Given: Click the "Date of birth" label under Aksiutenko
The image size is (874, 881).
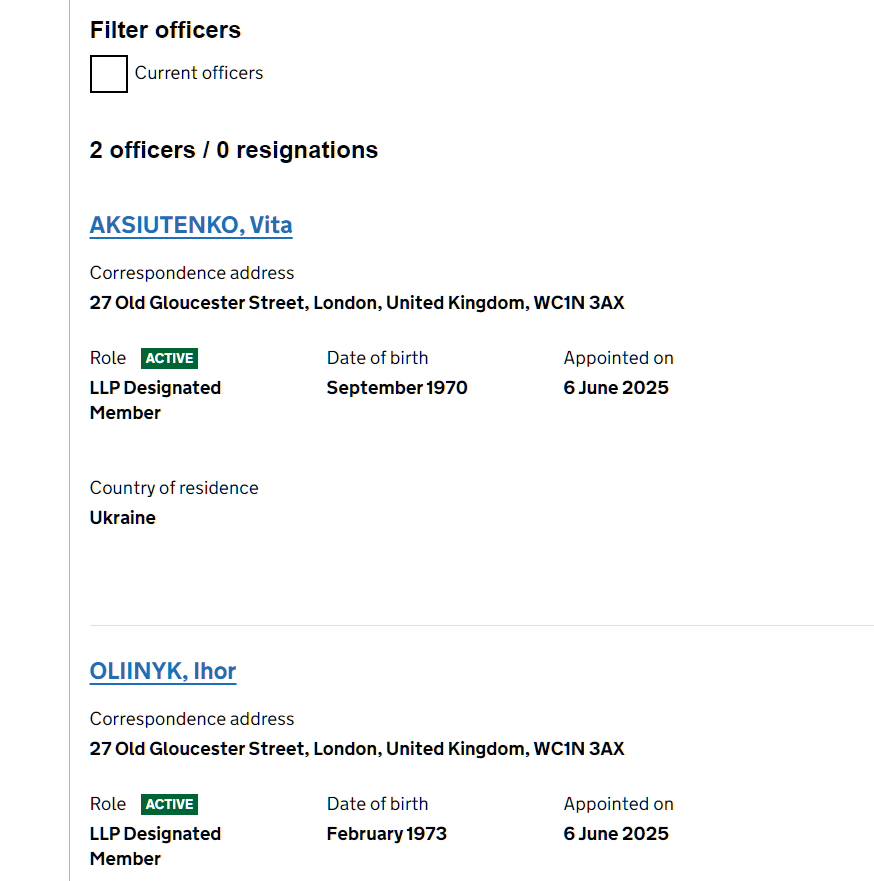Looking at the screenshot, I should [x=377, y=358].
